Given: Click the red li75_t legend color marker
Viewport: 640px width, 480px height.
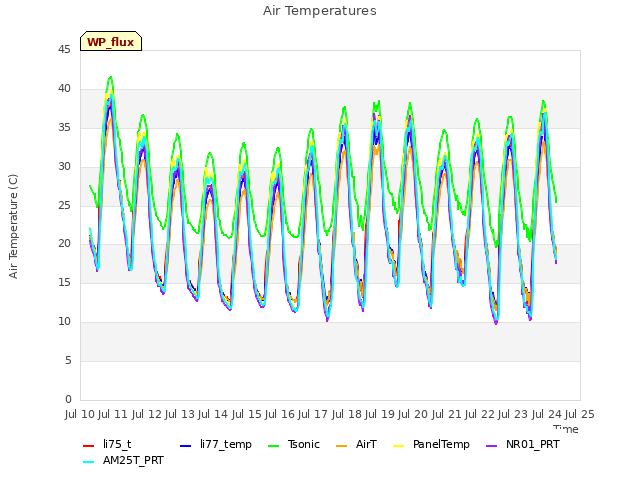Looking at the screenshot, I should click(88, 446).
